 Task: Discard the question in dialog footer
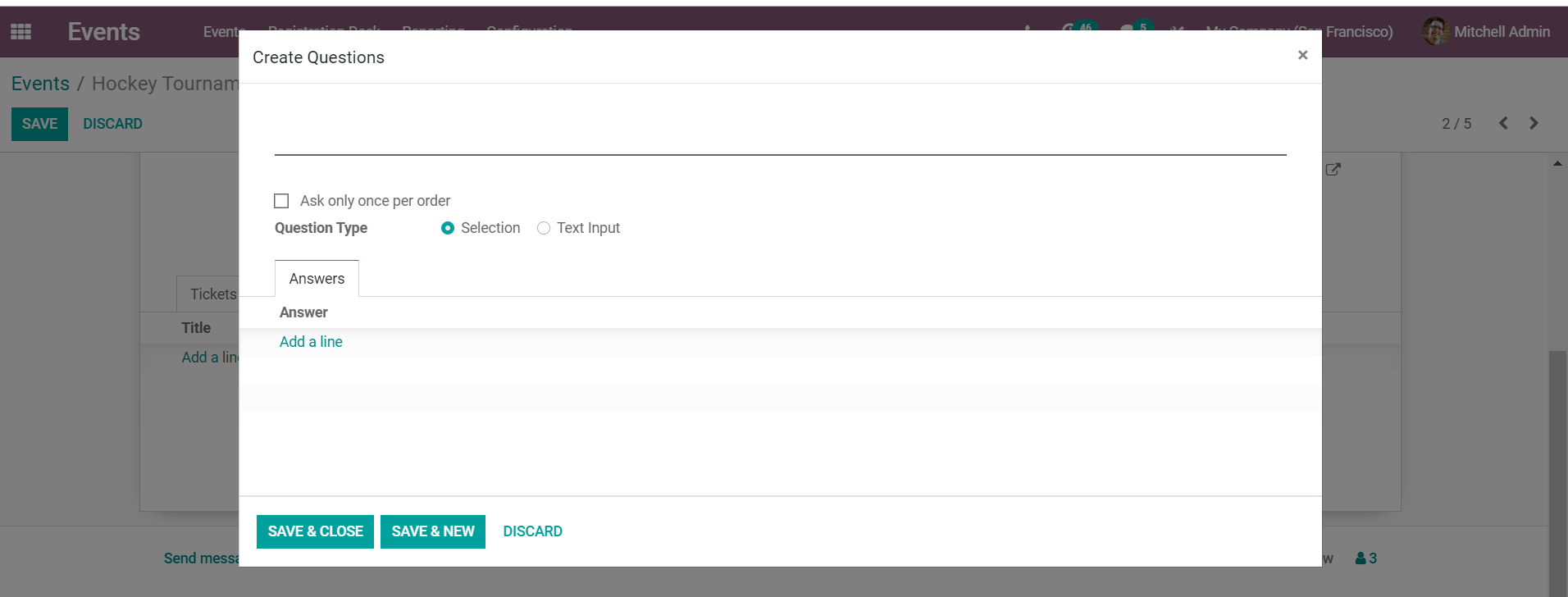pos(533,531)
